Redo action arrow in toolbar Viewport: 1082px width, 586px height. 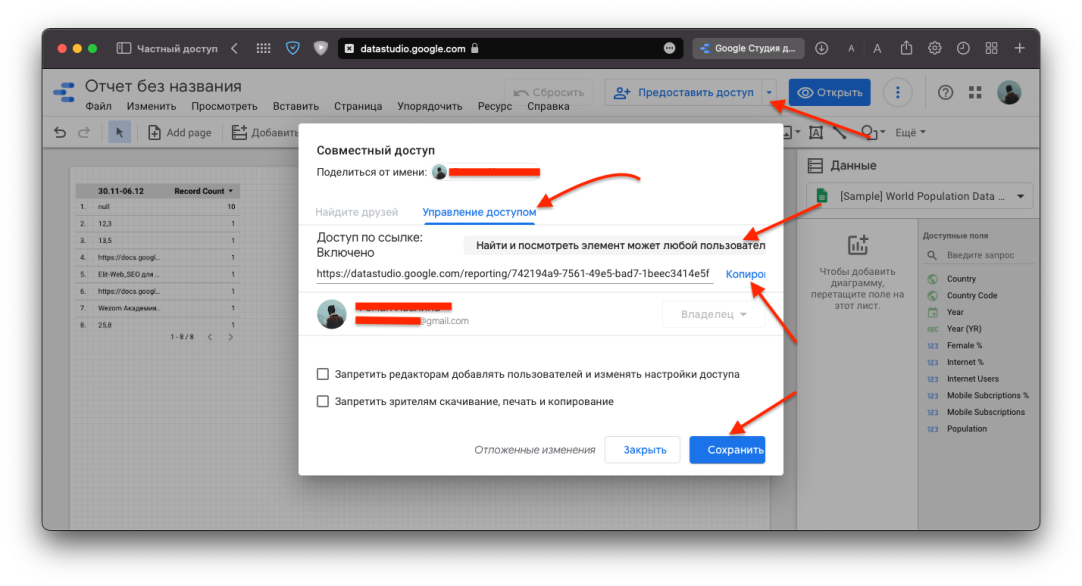click(x=83, y=132)
